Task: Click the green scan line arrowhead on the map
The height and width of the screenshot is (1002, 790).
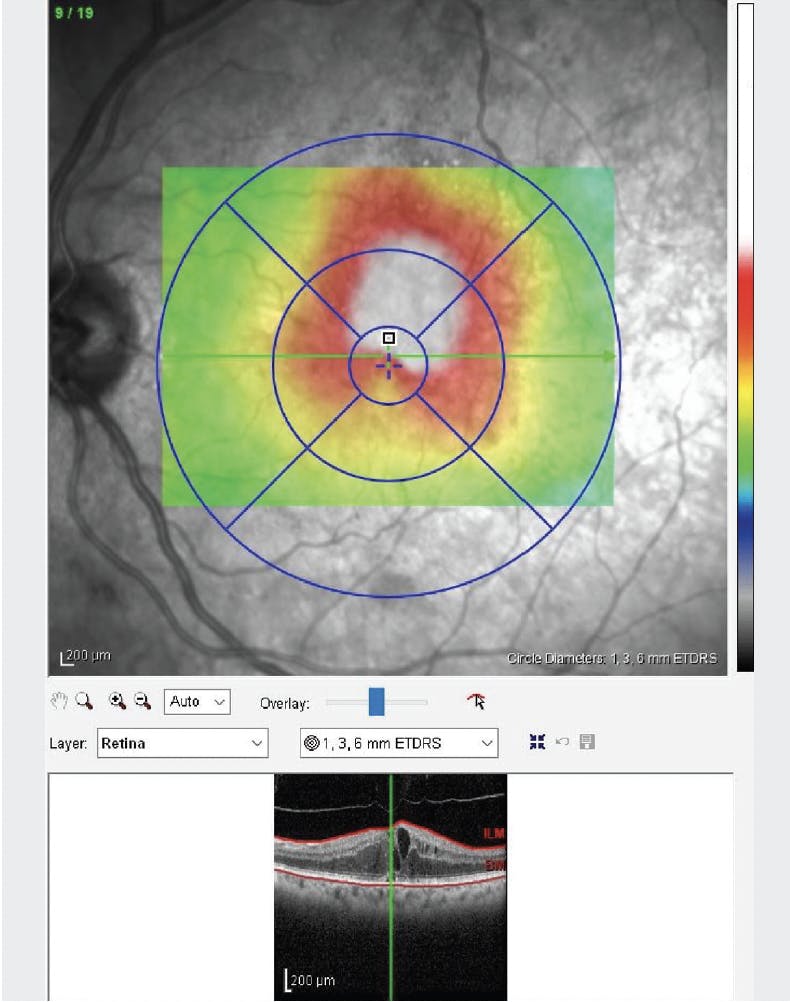Action: tap(610, 356)
